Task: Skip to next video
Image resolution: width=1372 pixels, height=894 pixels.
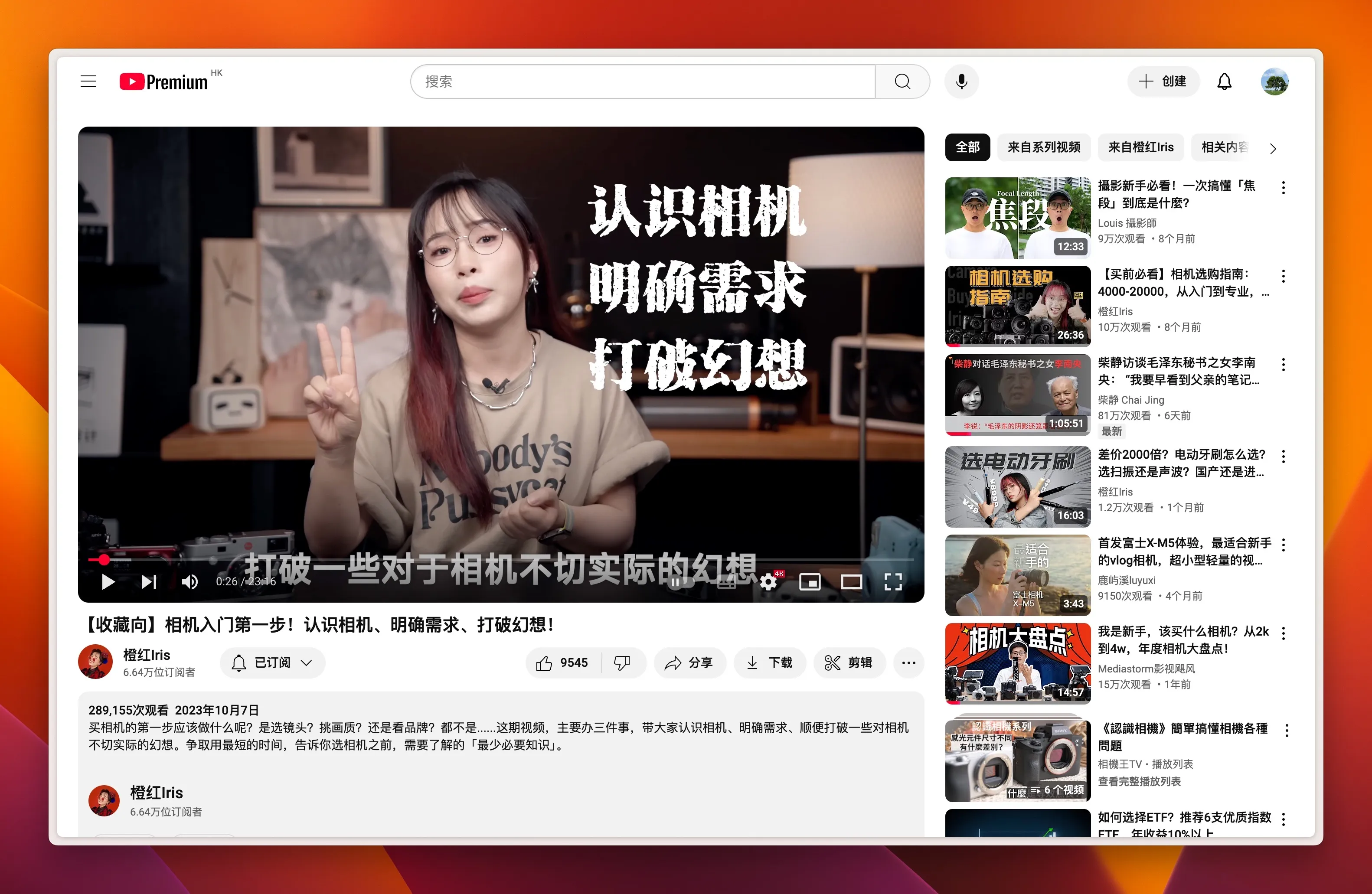Action: point(149,581)
